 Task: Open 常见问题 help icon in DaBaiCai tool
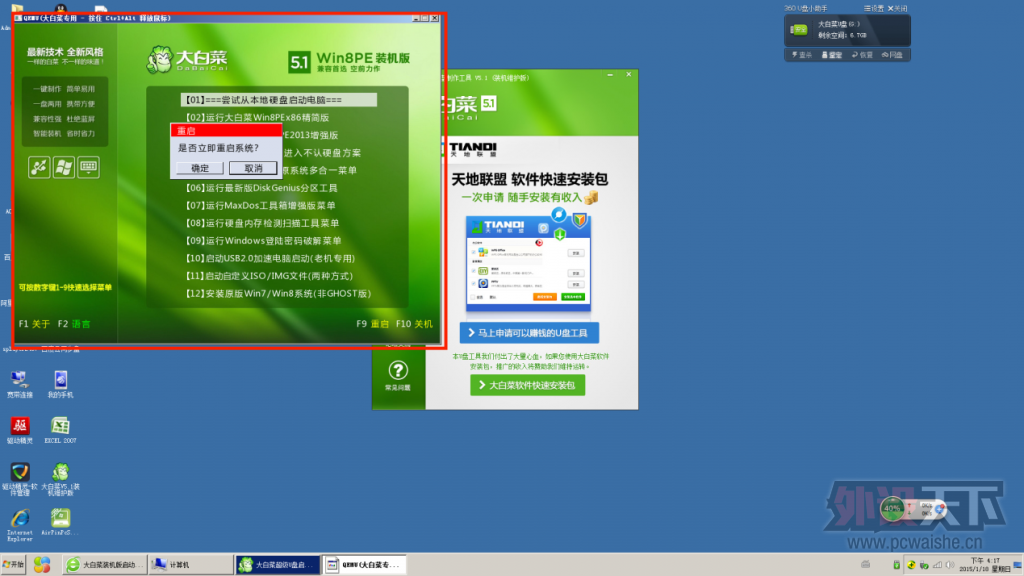point(397,376)
